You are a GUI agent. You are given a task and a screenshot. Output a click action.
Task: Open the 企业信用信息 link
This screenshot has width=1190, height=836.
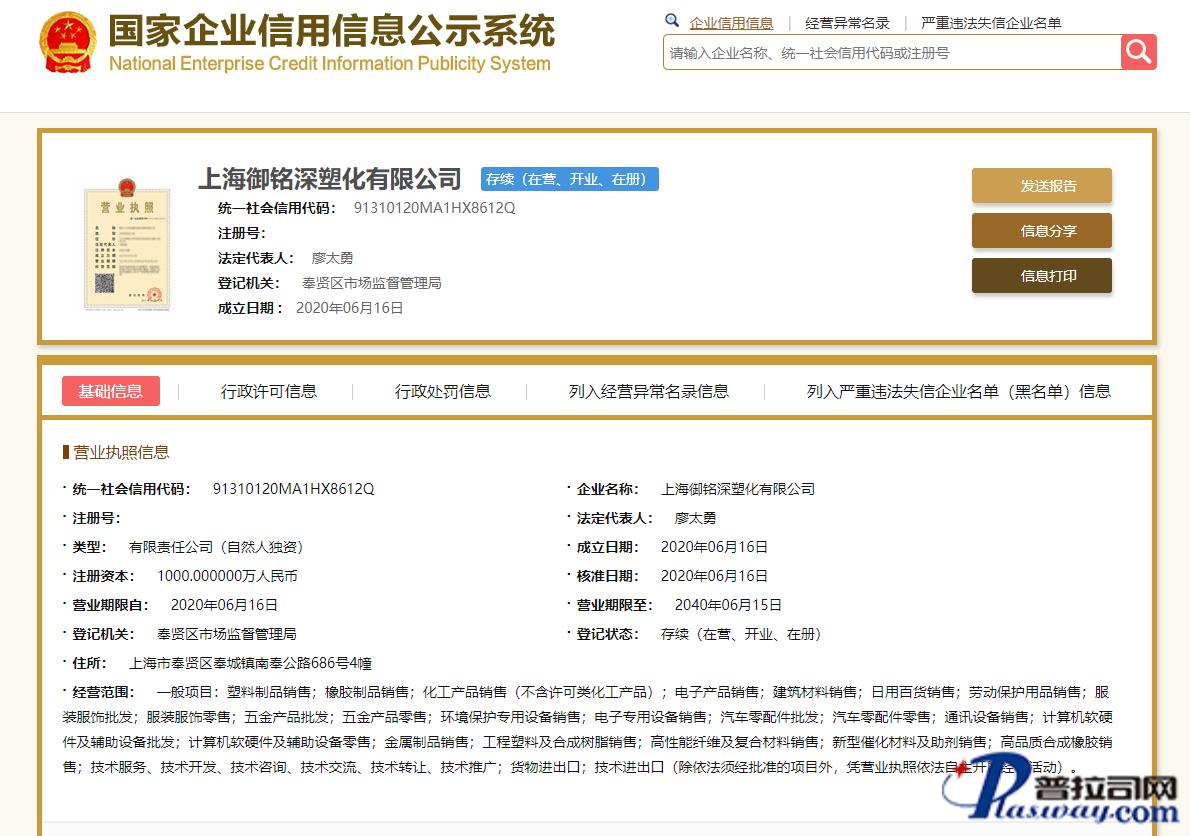(731, 24)
